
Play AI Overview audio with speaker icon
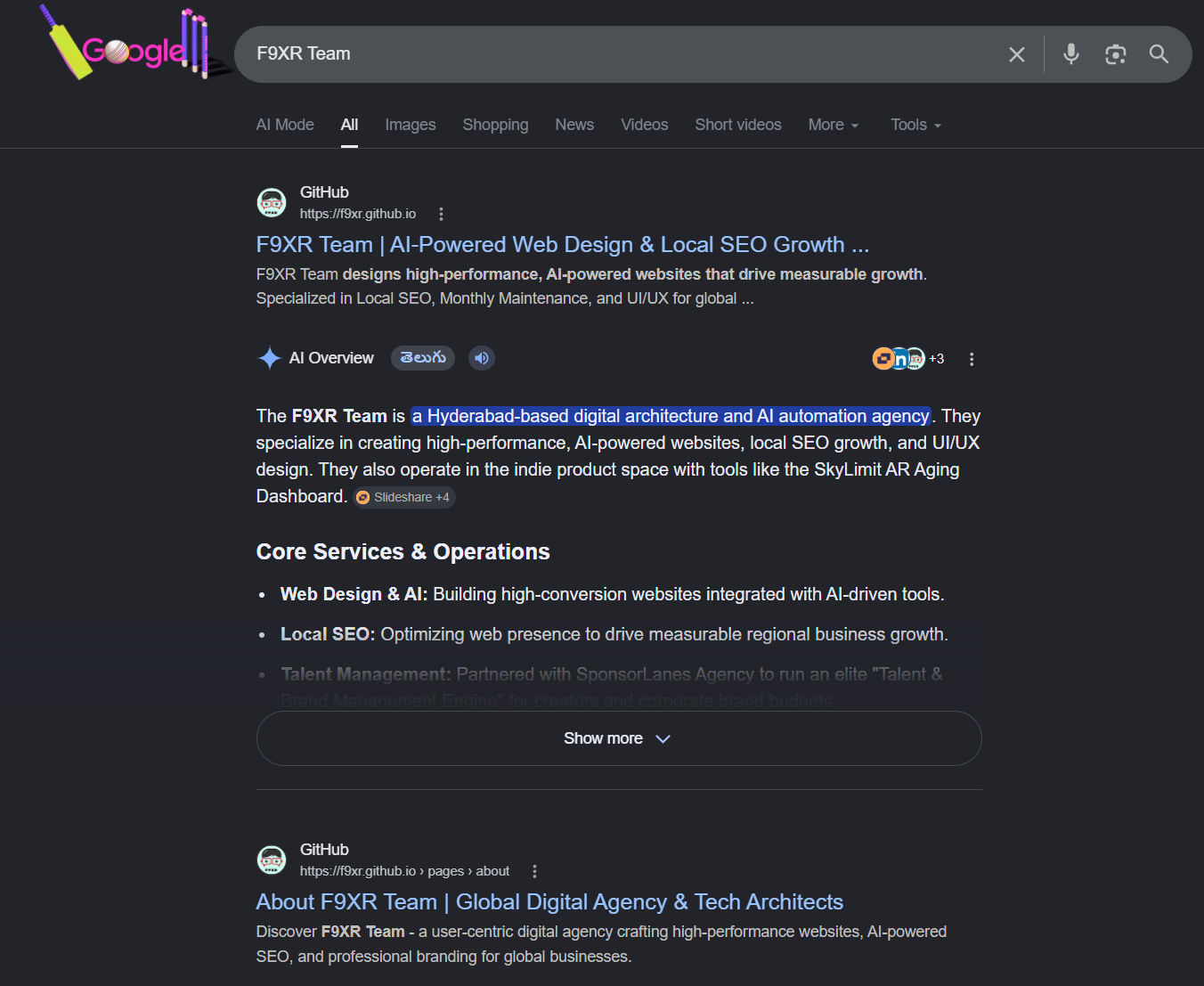point(482,358)
